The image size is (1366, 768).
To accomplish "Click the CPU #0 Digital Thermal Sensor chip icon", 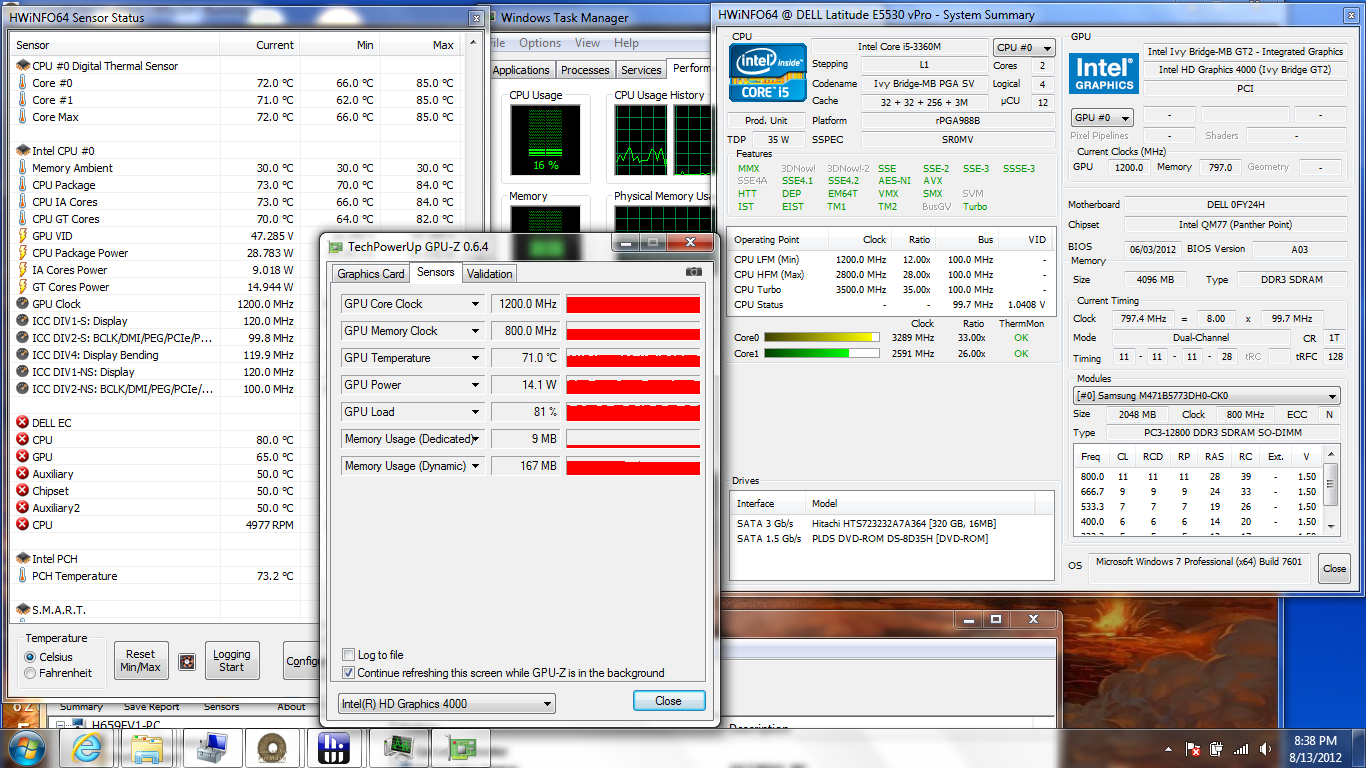I will pos(23,66).
